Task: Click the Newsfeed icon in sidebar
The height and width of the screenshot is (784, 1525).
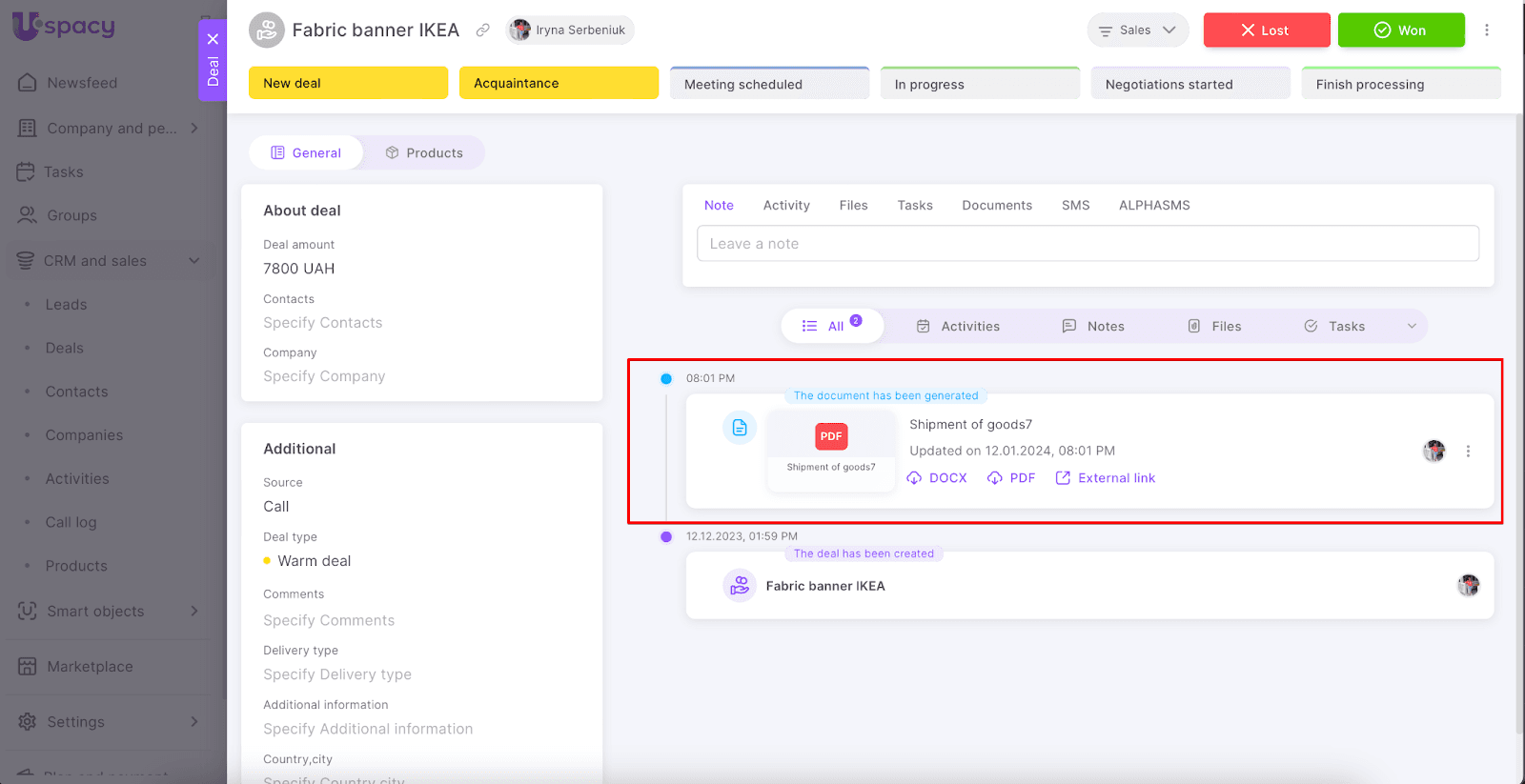Action: coord(28,83)
